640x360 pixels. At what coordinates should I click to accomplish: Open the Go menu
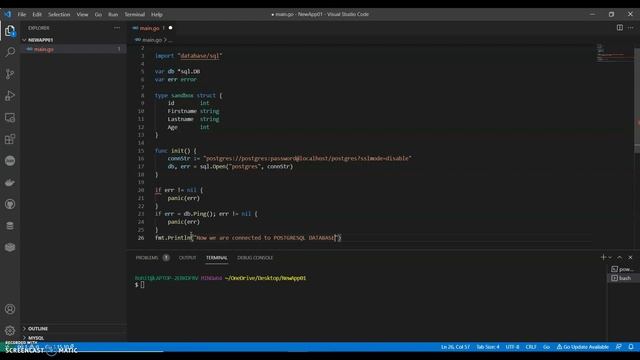[98, 14]
